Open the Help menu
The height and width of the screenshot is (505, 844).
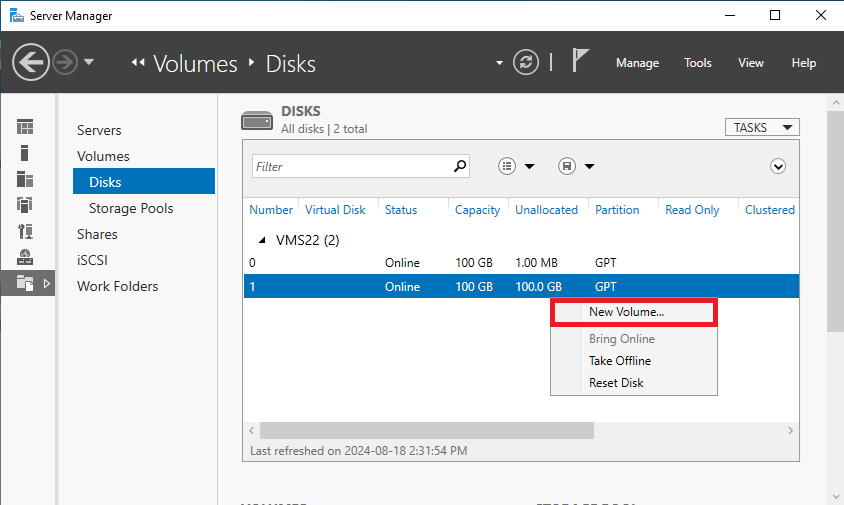tap(803, 63)
